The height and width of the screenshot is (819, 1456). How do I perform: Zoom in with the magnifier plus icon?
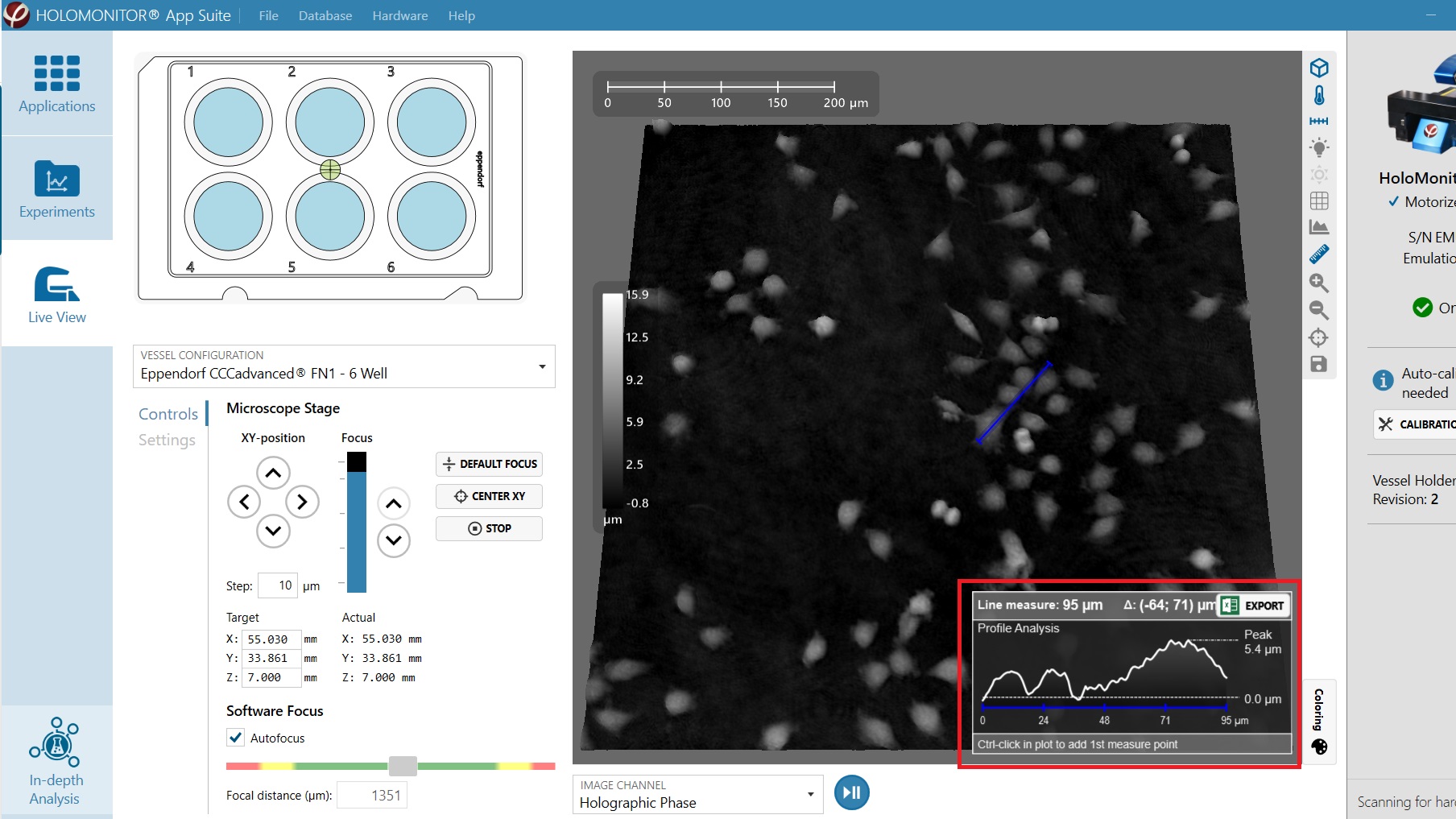pyautogui.click(x=1318, y=283)
